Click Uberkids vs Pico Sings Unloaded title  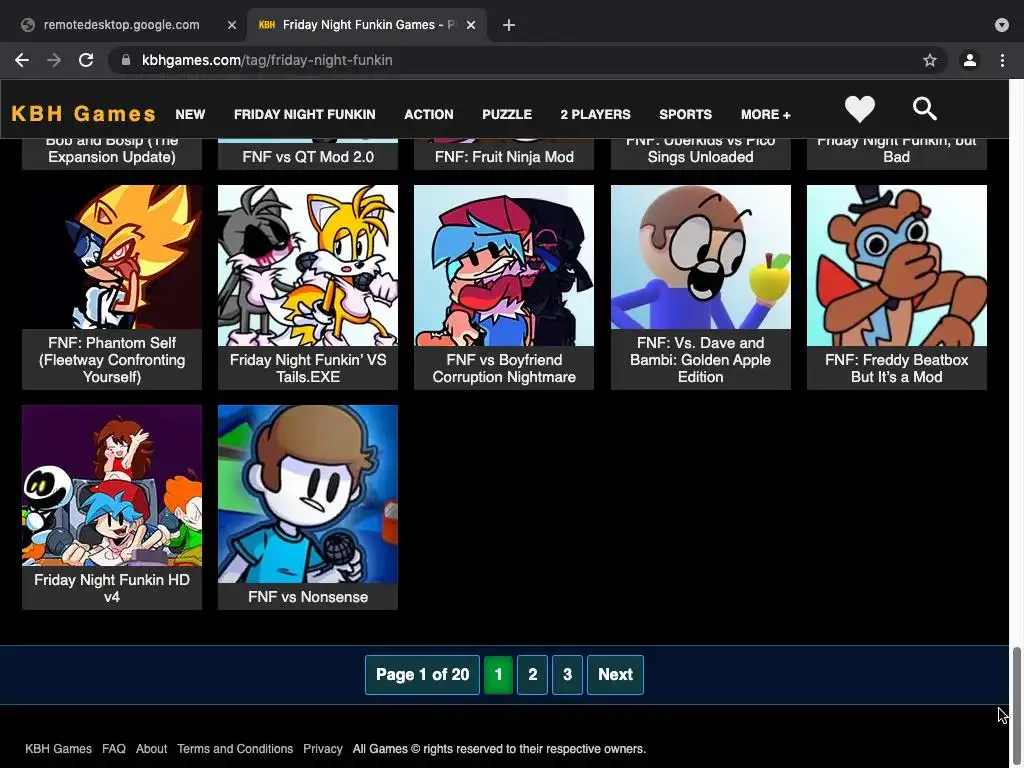tap(701, 150)
